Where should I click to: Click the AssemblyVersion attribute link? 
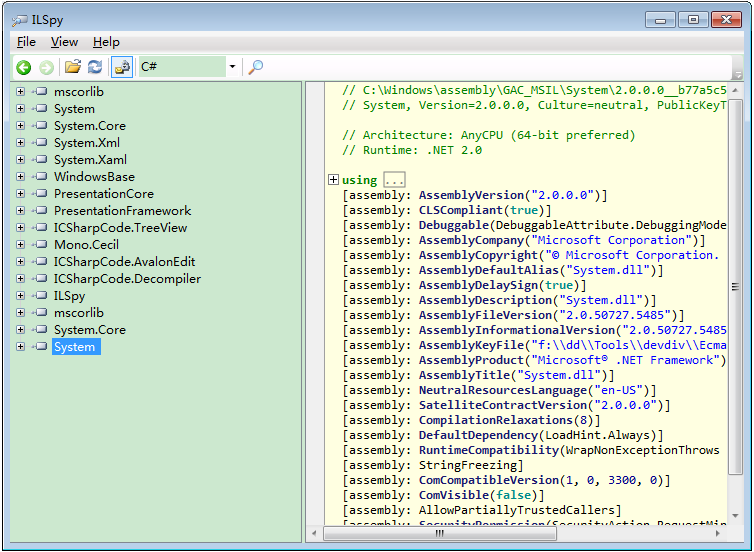coord(471,195)
